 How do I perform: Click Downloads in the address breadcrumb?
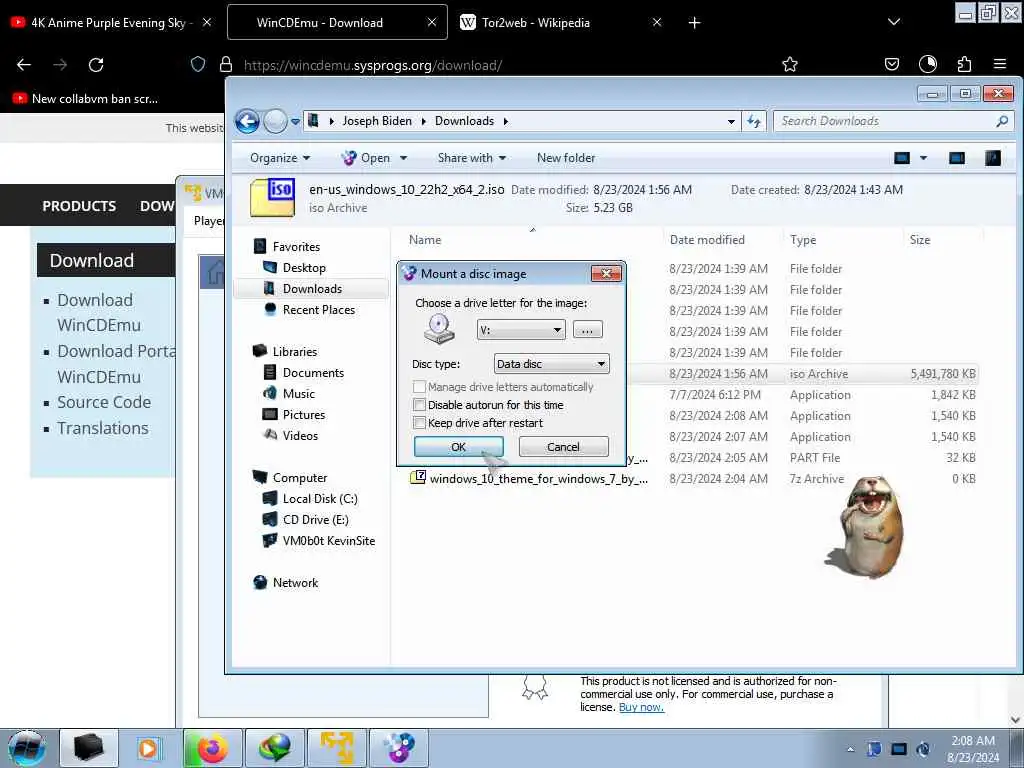pyautogui.click(x=464, y=121)
